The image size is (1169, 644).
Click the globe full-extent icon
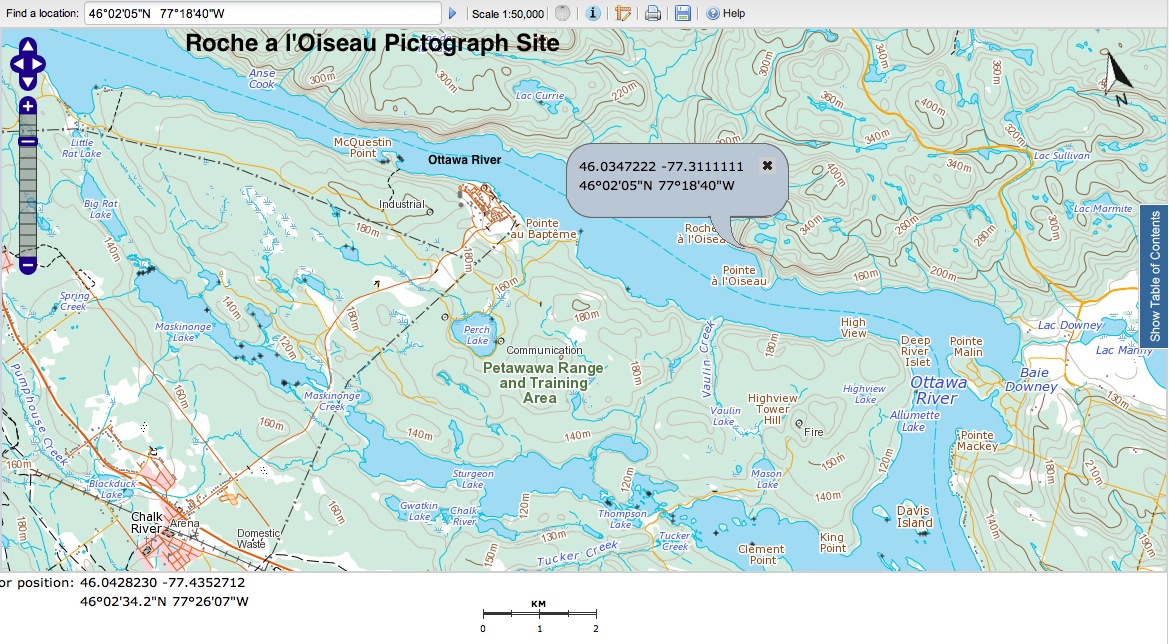pos(563,14)
